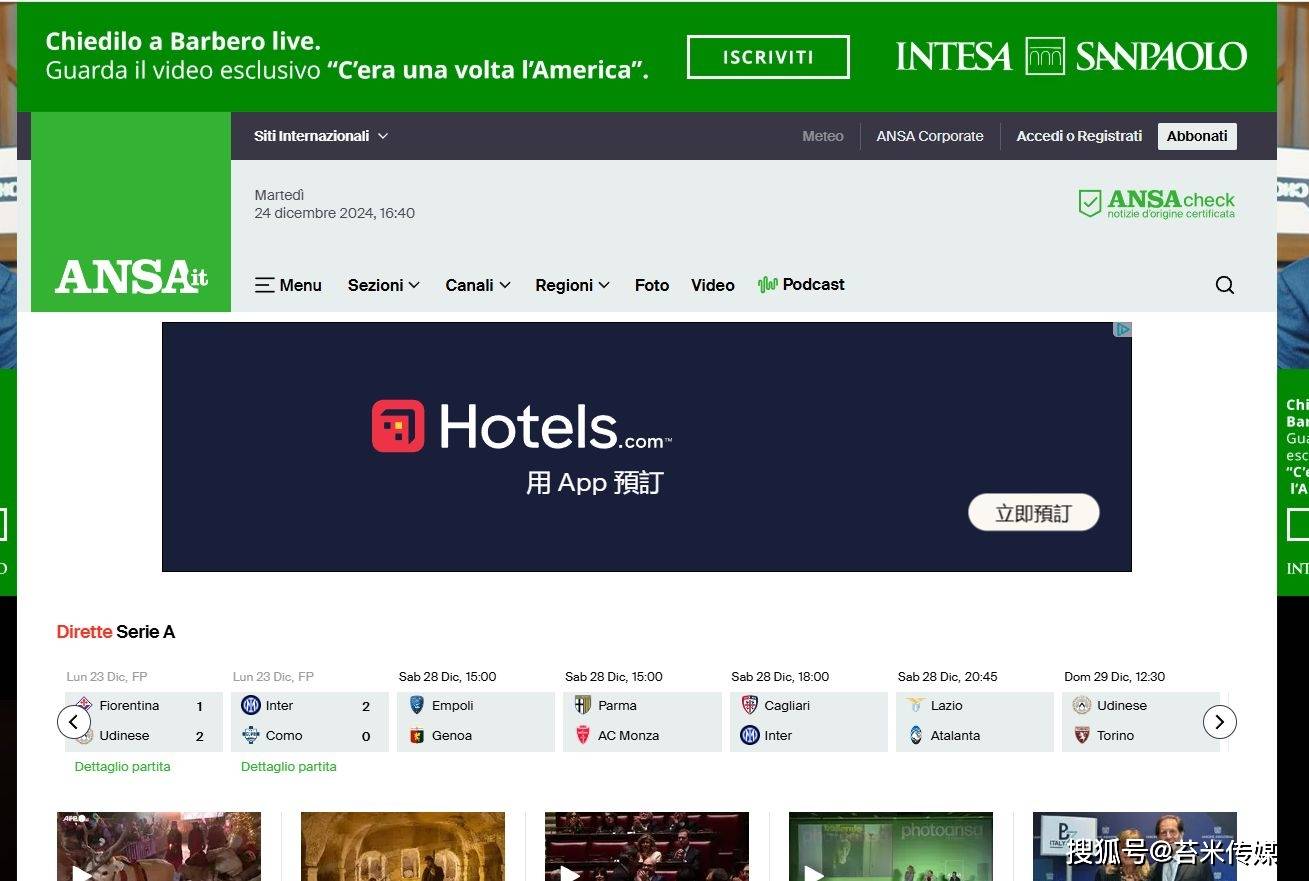Screen dimensions: 1309x881
Task: Click the hamburger Menu icon
Action: click(x=264, y=285)
